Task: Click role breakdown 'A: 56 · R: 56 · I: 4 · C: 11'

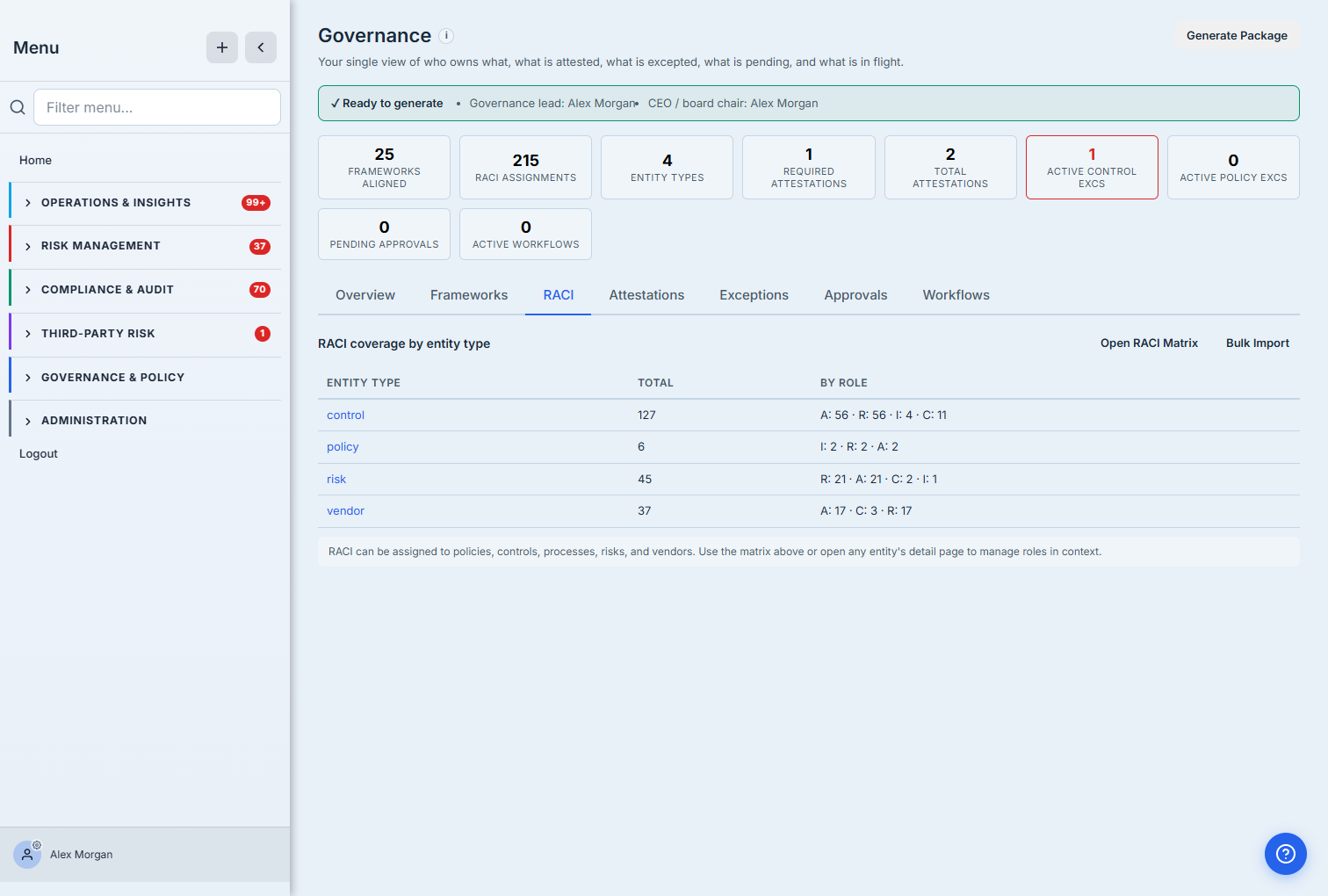Action: pyautogui.click(x=884, y=415)
